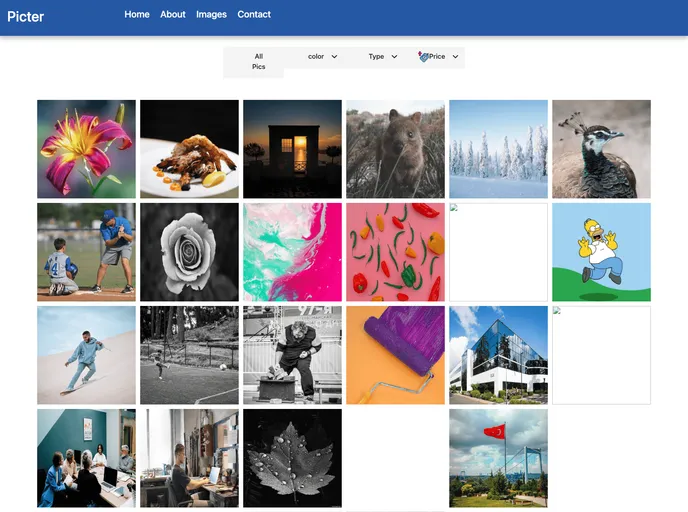Select the All Pics filter button

(x=258, y=62)
